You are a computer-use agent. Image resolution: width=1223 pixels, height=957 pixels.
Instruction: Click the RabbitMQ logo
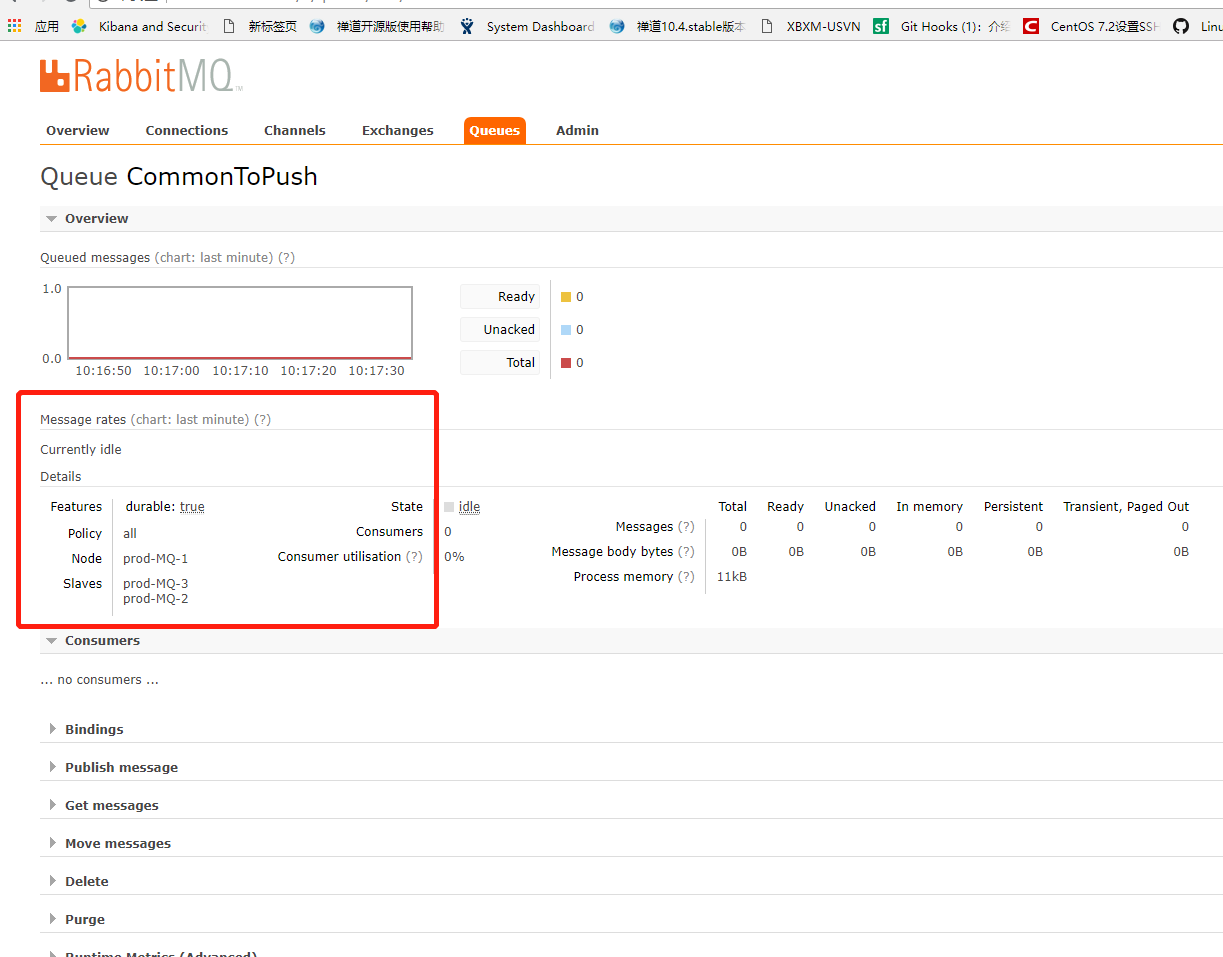point(140,76)
